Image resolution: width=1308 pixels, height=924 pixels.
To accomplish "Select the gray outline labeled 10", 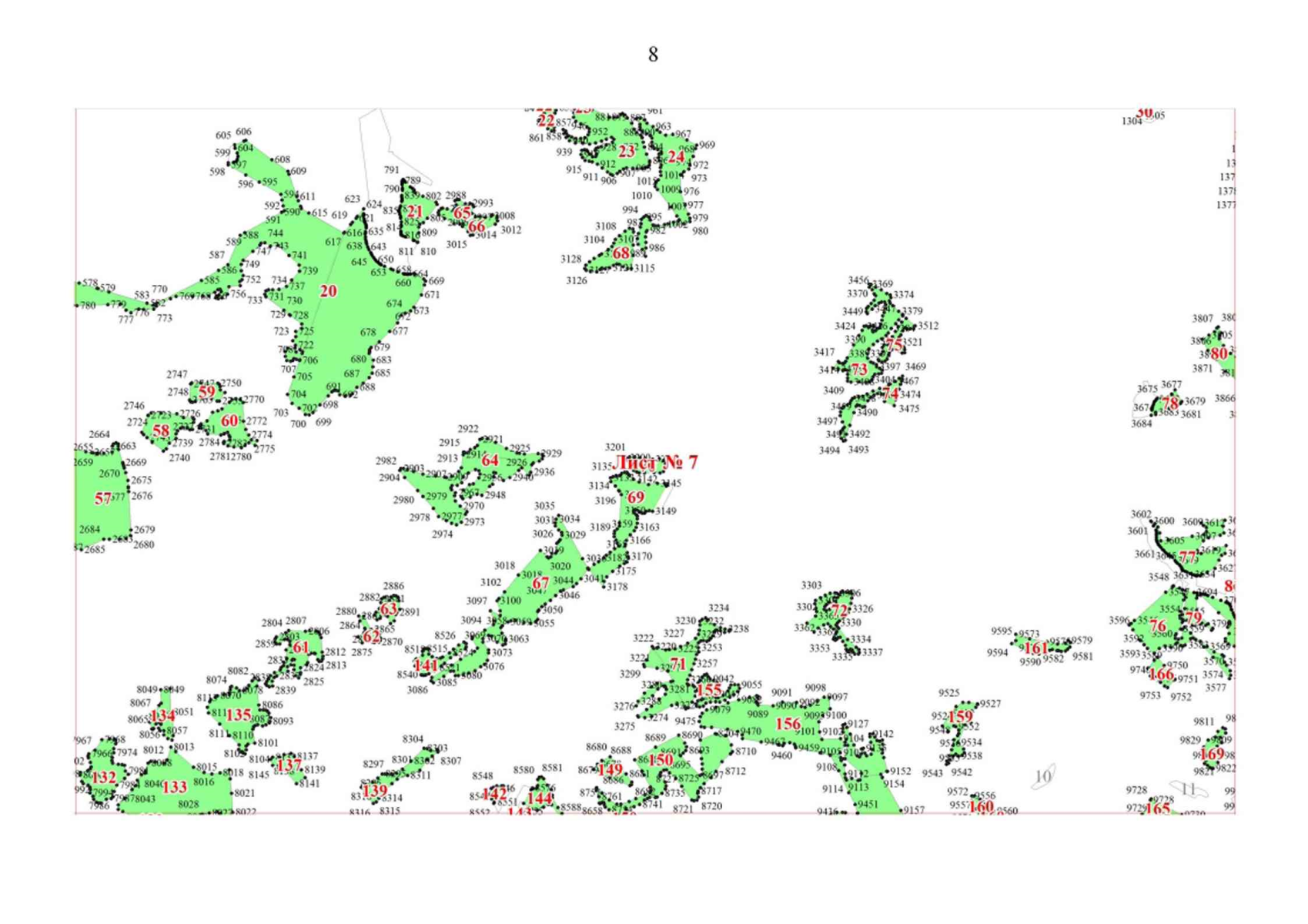I will [1043, 776].
